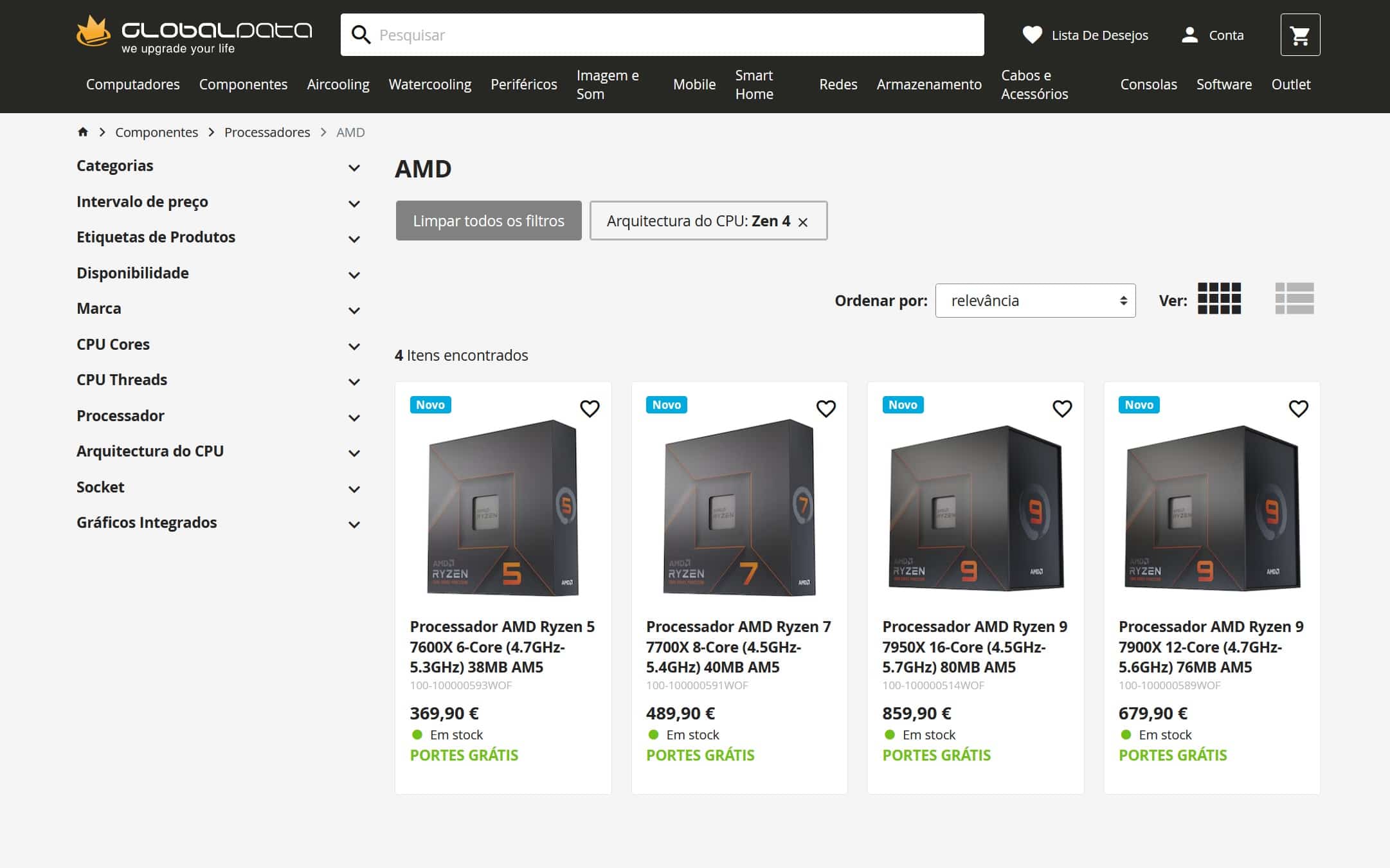Open the shopping cart icon
1390x868 pixels.
coord(1300,35)
